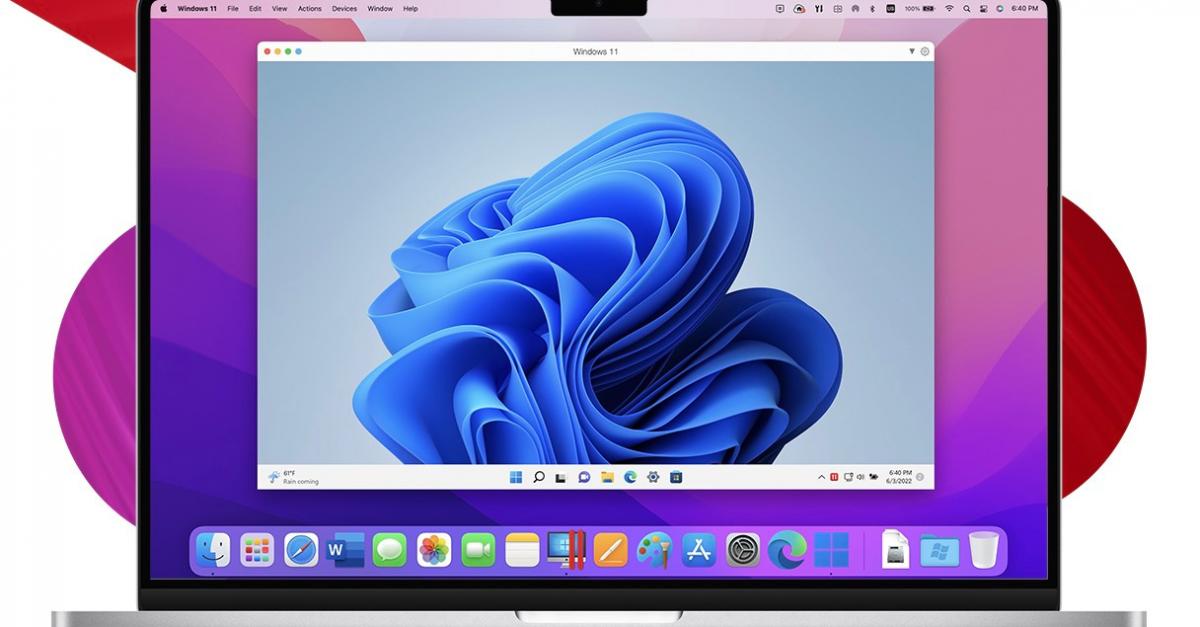Open Microsoft Store in Windows taskbar
The height and width of the screenshot is (627, 1200).
(676, 477)
